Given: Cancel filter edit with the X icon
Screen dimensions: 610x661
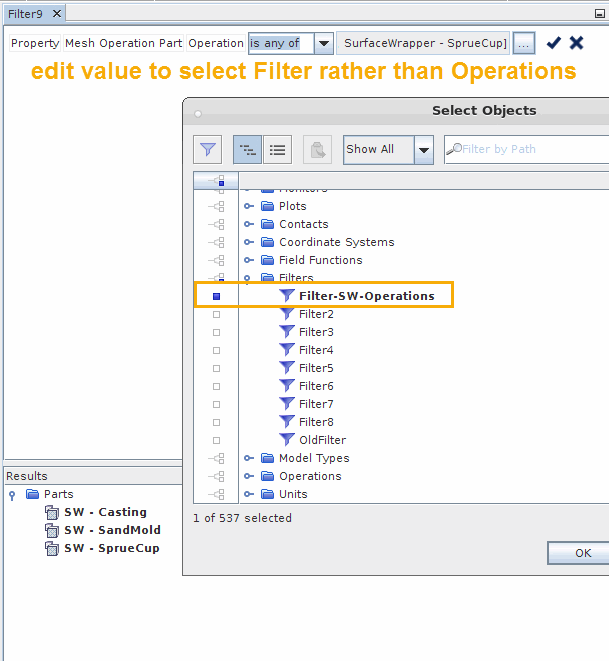Looking at the screenshot, I should point(576,43).
